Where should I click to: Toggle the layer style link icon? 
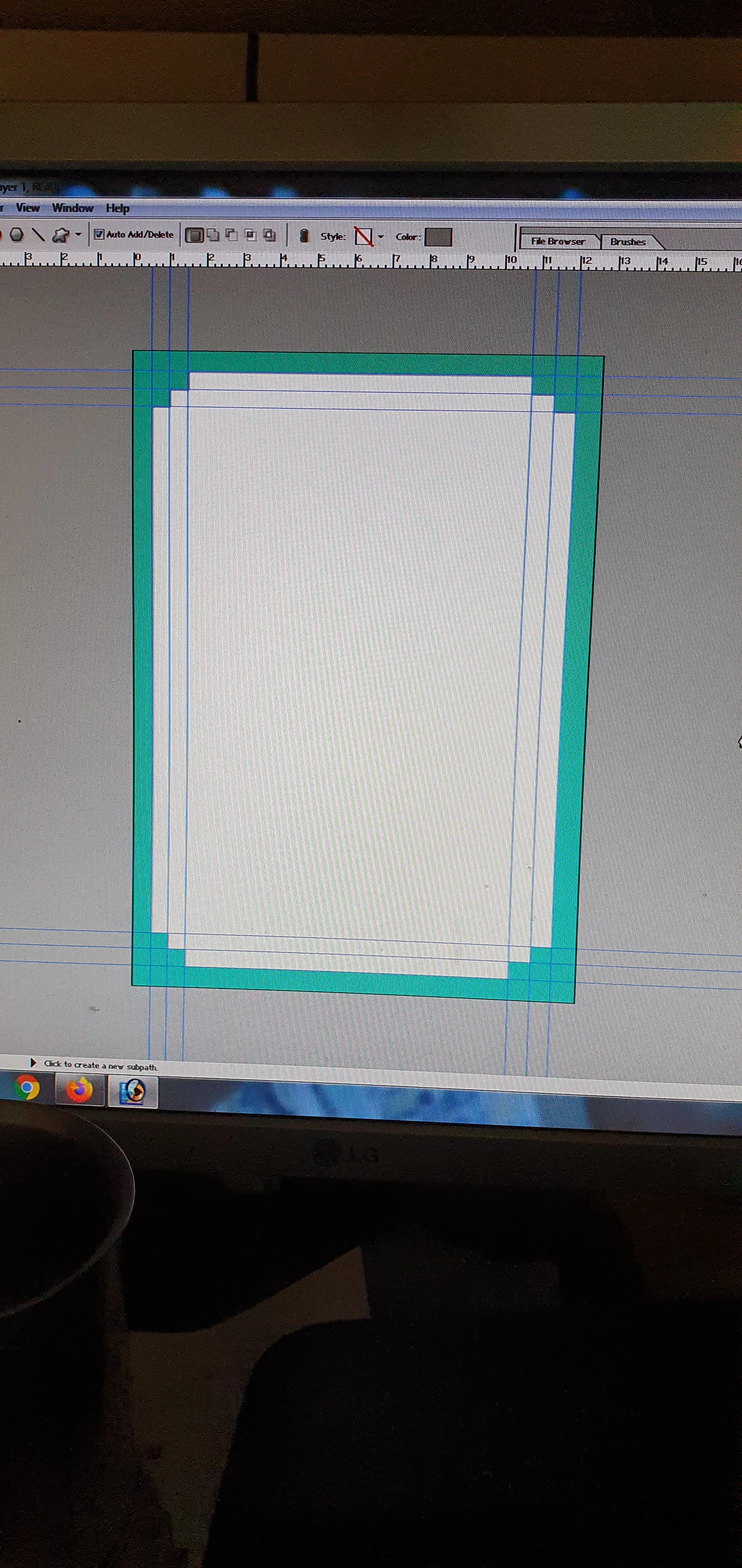click(304, 236)
